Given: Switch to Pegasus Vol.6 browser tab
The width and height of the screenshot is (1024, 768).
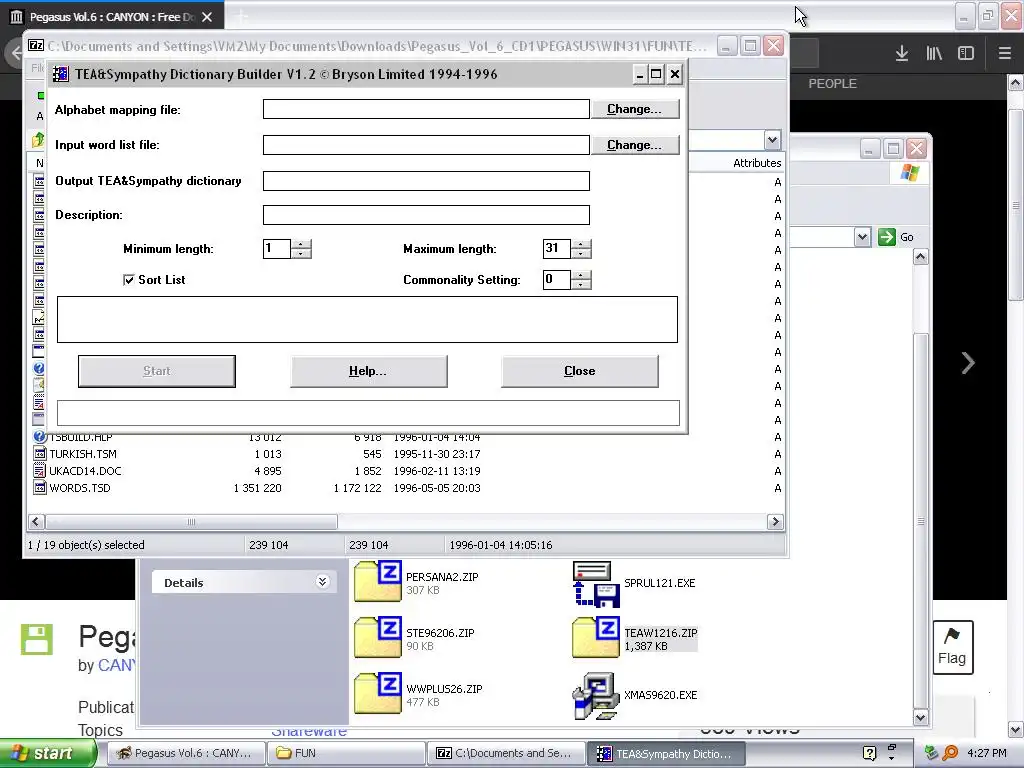Looking at the screenshot, I should [x=111, y=17].
